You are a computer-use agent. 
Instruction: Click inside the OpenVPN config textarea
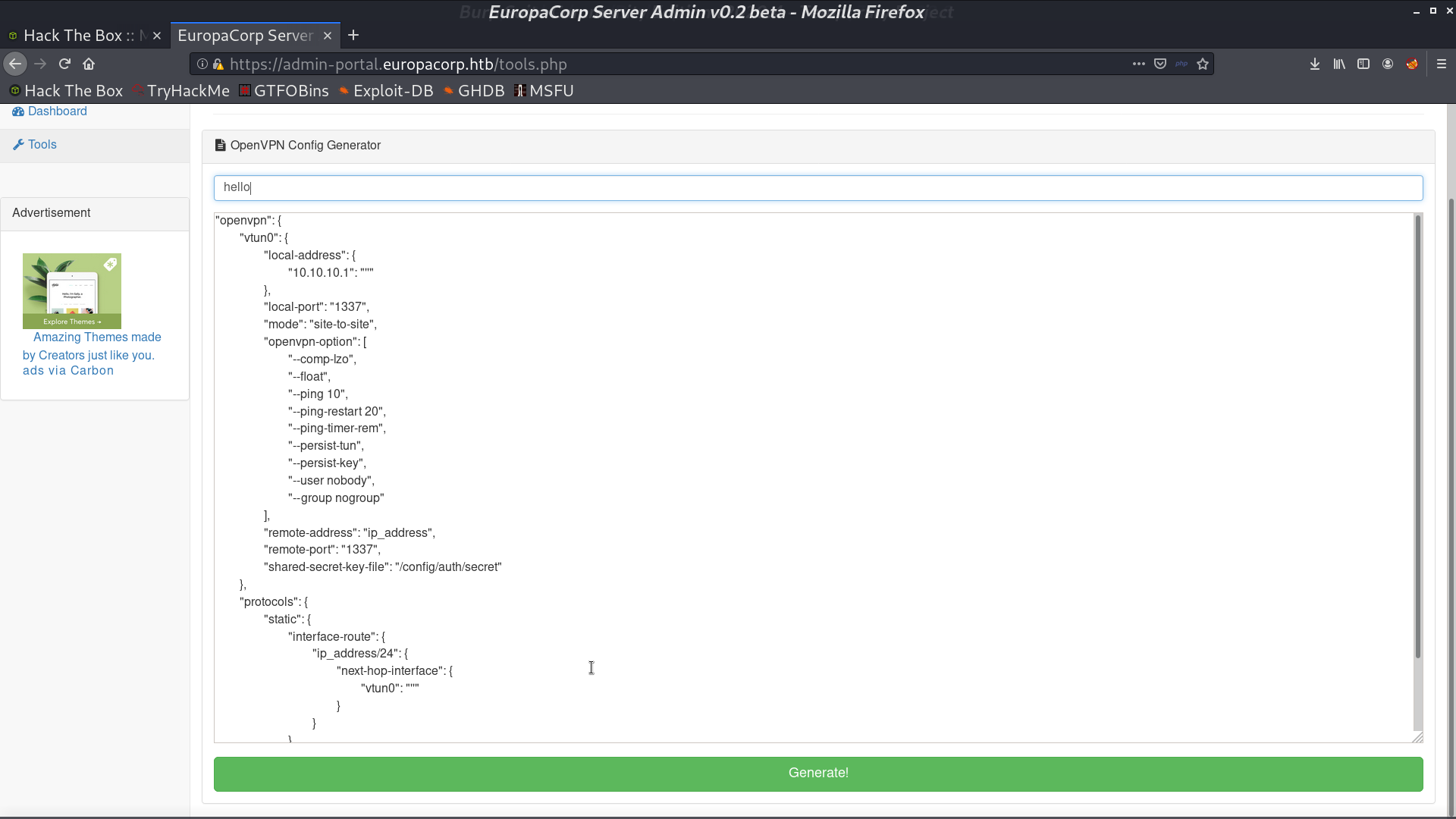click(813, 478)
